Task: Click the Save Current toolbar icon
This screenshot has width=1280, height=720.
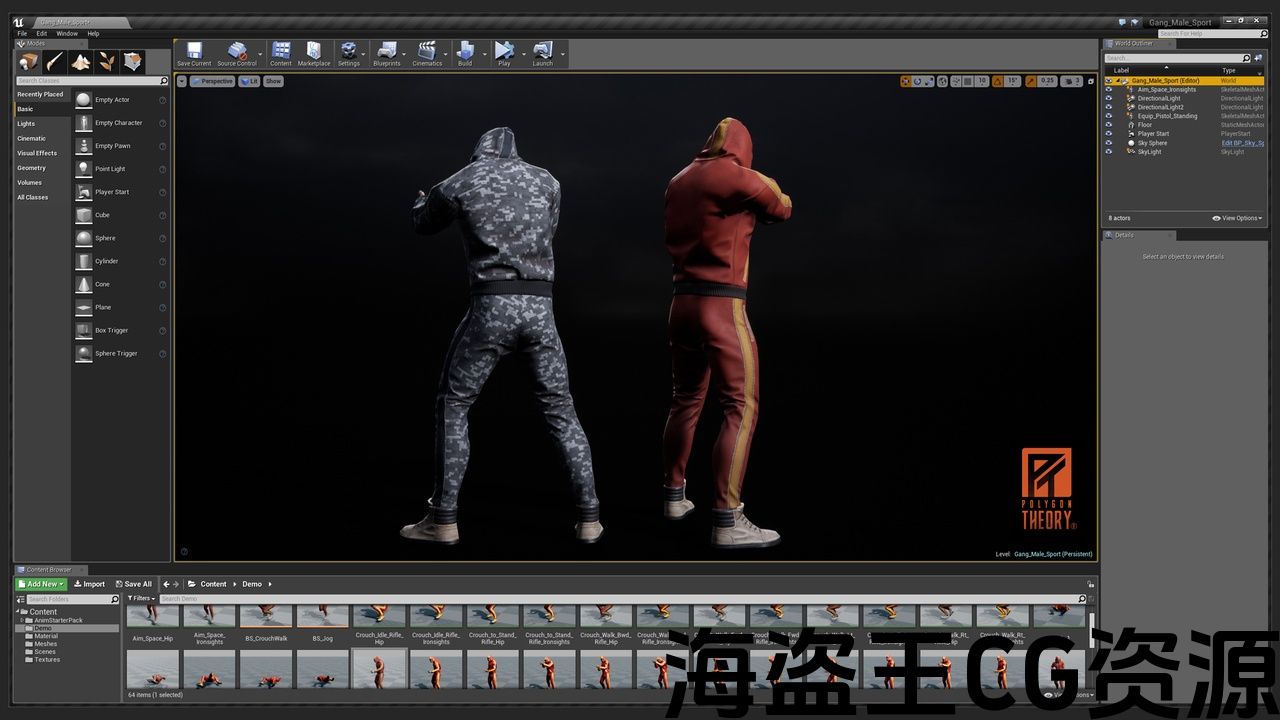Action: (194, 51)
